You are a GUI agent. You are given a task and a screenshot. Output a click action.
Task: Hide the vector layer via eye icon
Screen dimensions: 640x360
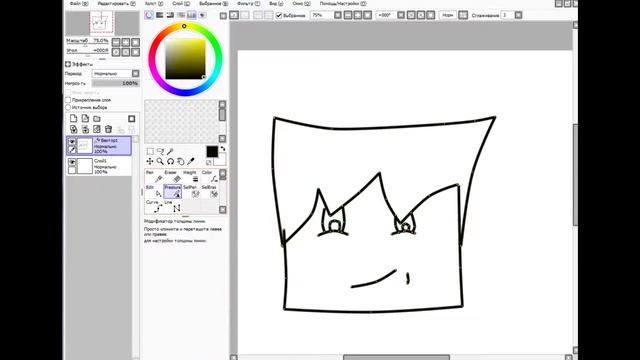[72, 142]
